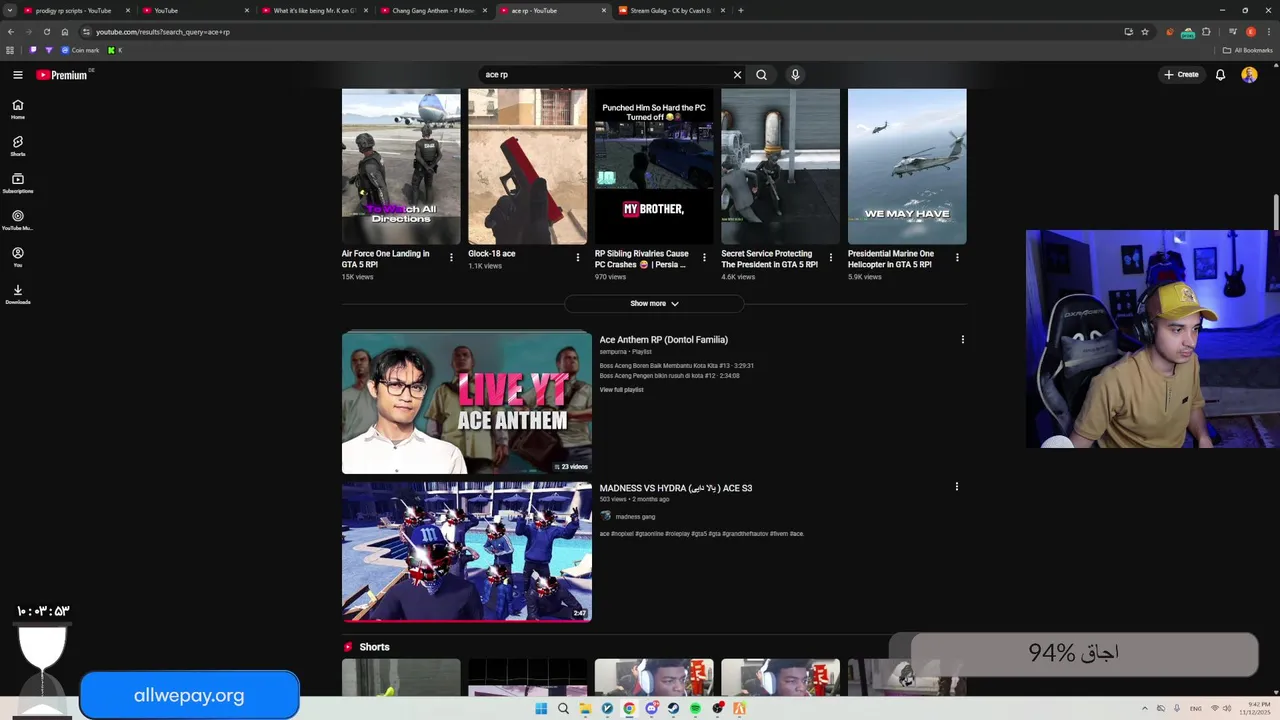Open Ace Anthem playlist thumbnail
The height and width of the screenshot is (720, 1280).
point(467,403)
